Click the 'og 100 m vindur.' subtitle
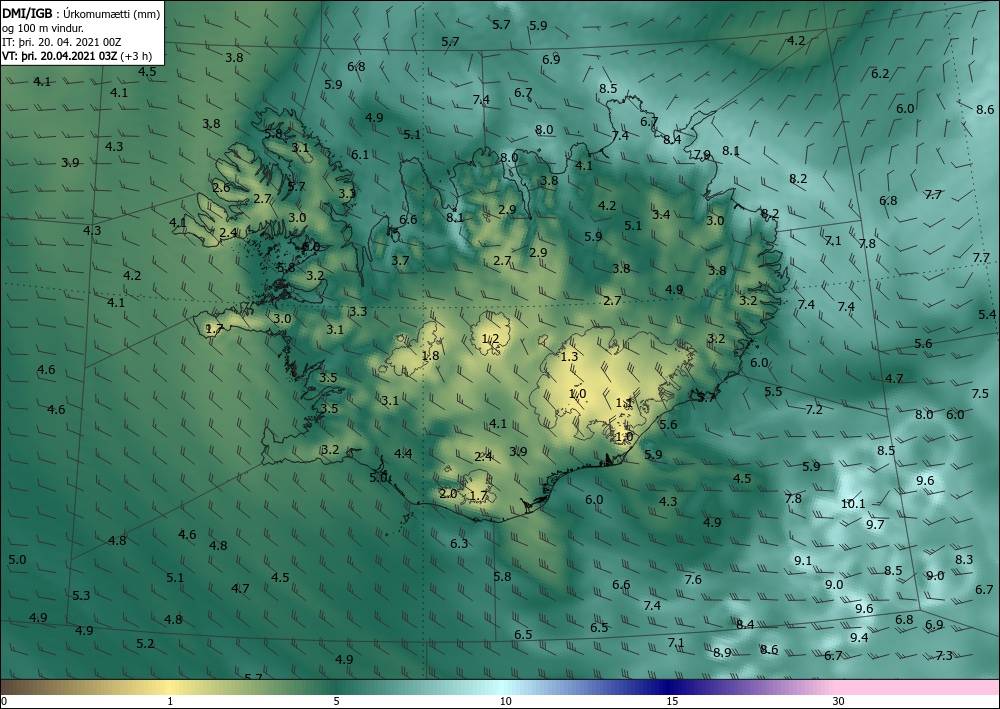 coord(42,28)
